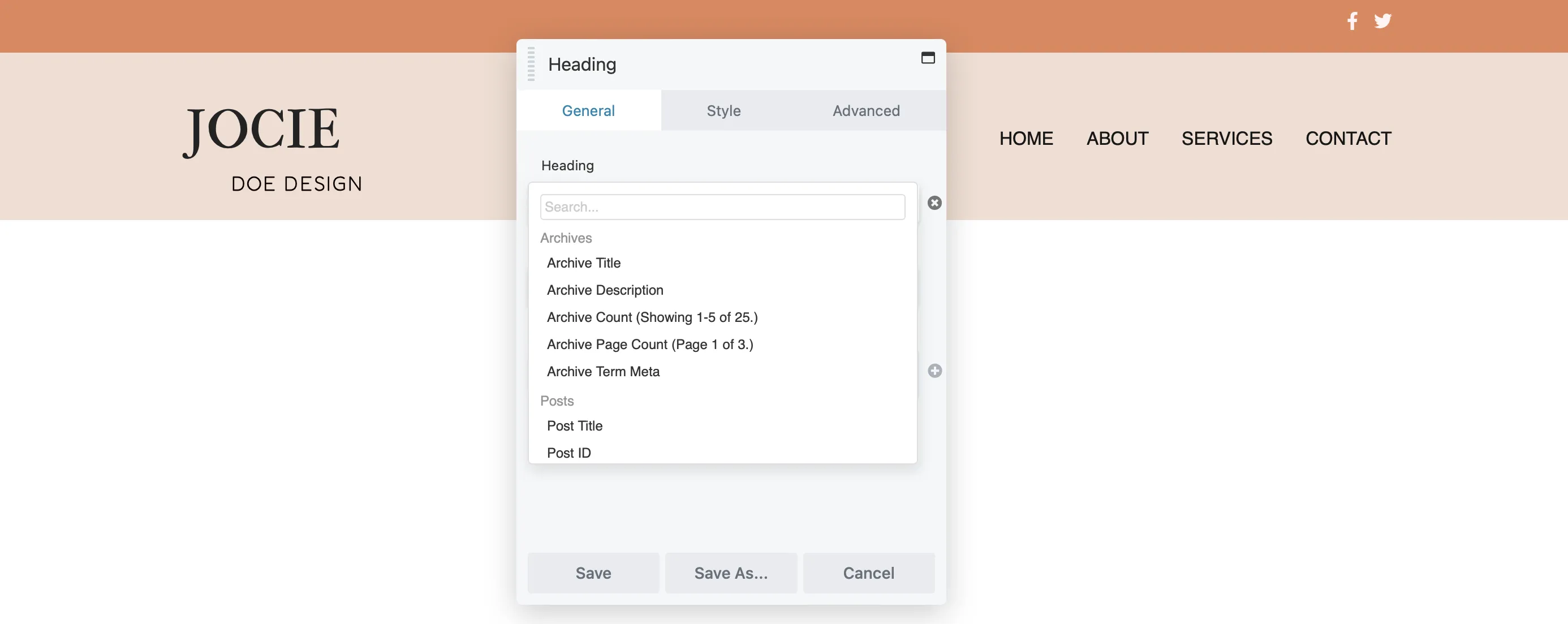This screenshot has width=1568, height=624.
Task: Select Archive Description from dropdown
Action: click(x=604, y=290)
